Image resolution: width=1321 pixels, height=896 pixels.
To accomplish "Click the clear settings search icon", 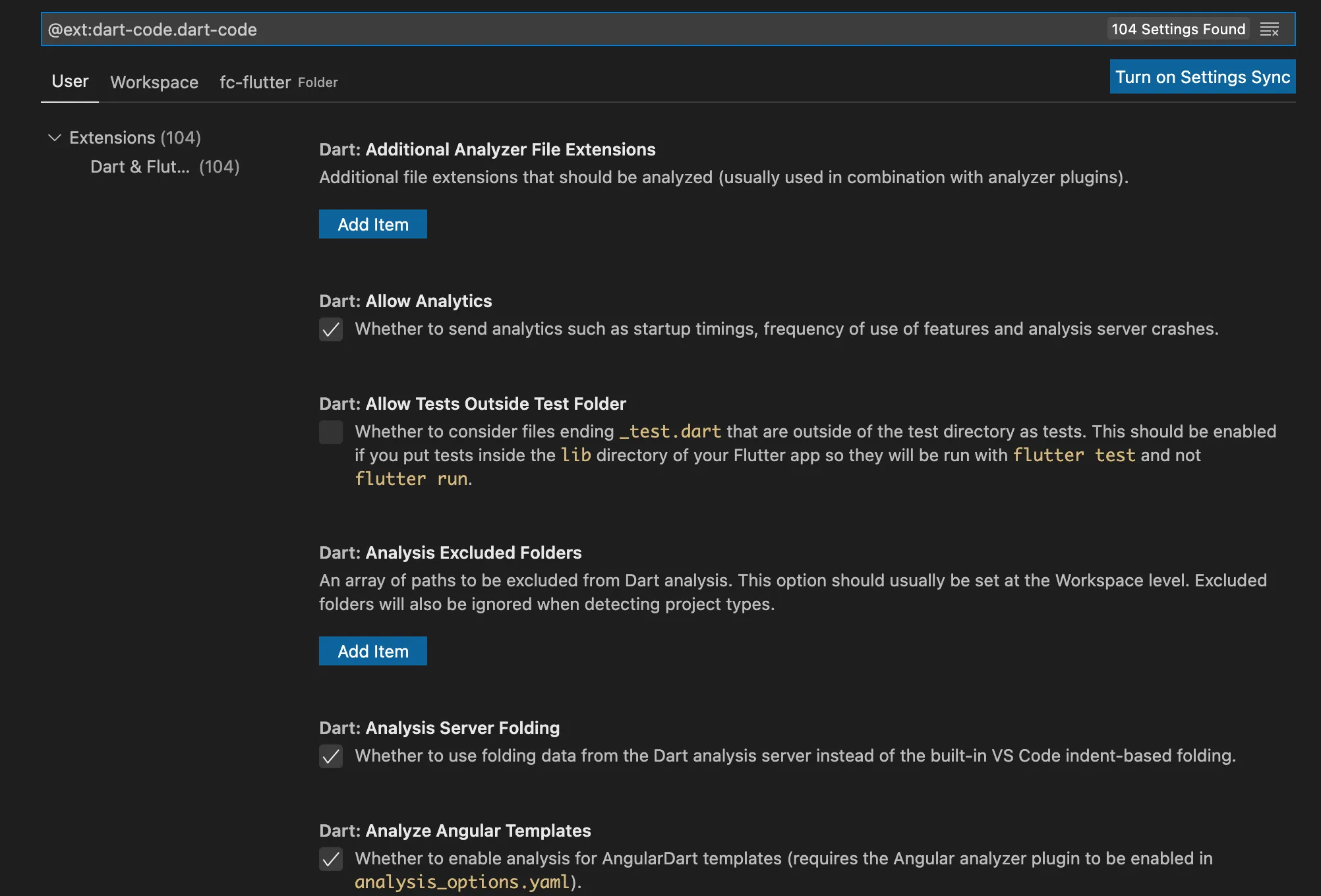I will [x=1269, y=30].
